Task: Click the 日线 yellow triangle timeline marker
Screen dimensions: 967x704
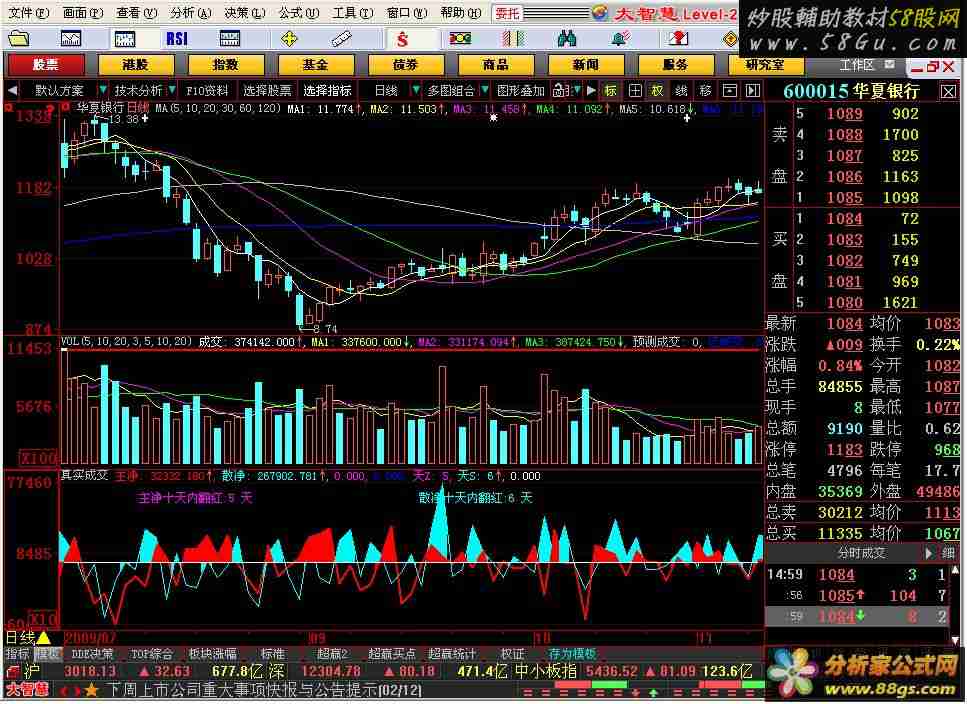Action: [43, 637]
